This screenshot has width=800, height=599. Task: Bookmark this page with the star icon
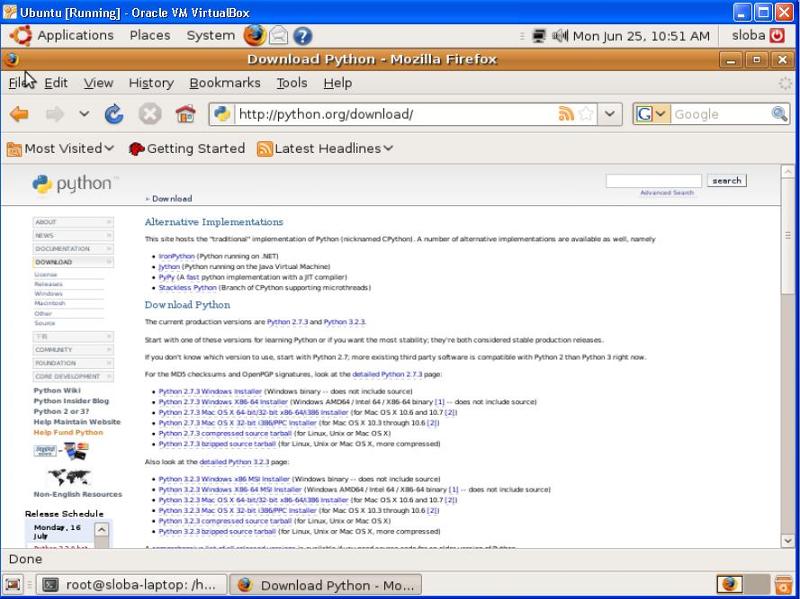(x=586, y=113)
